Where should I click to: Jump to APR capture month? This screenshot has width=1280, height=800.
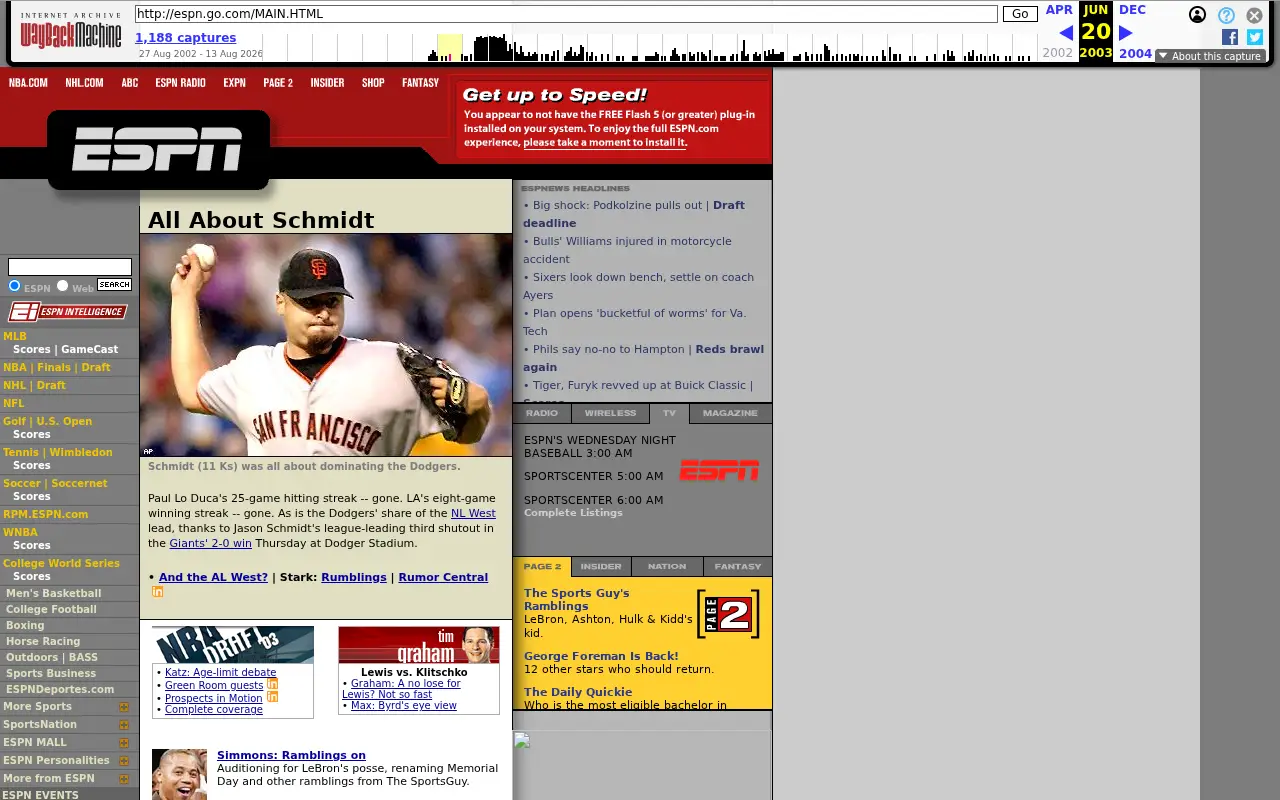click(x=1059, y=10)
